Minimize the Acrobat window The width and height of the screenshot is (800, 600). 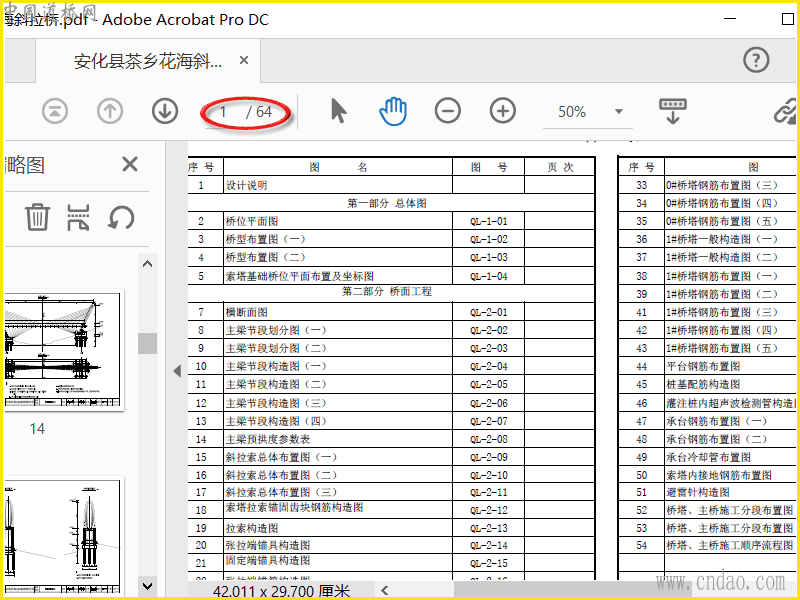[730, 18]
